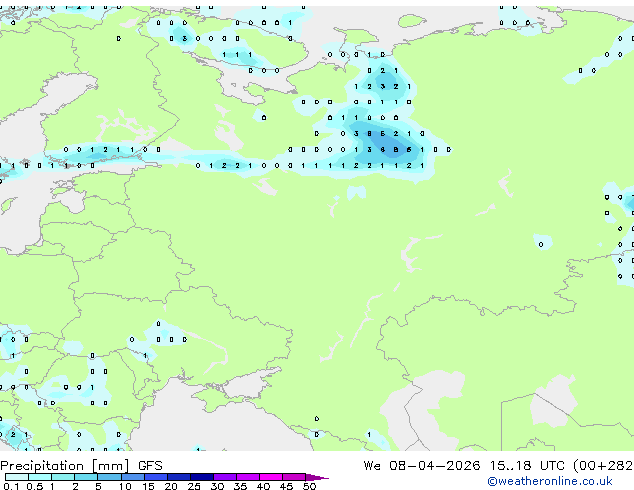Pick the lightest legend swatch above 0.1

(x=17, y=477)
